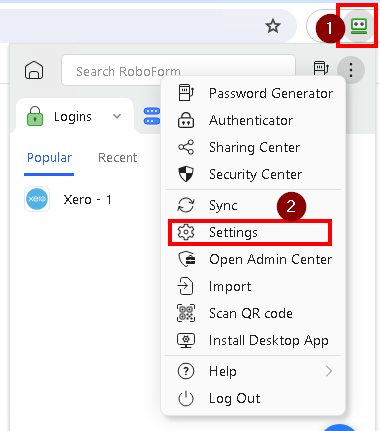Click the Admin Center shield-briefcase icon
Image resolution: width=380 pixels, height=431 pixels.
[x=187, y=259]
